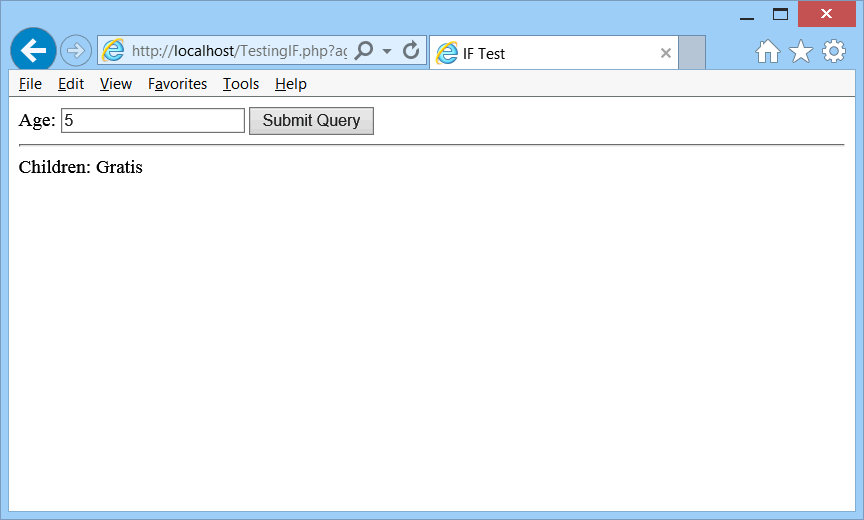Click the Submit Query button
Screen dimensions: 864x520
311,121
